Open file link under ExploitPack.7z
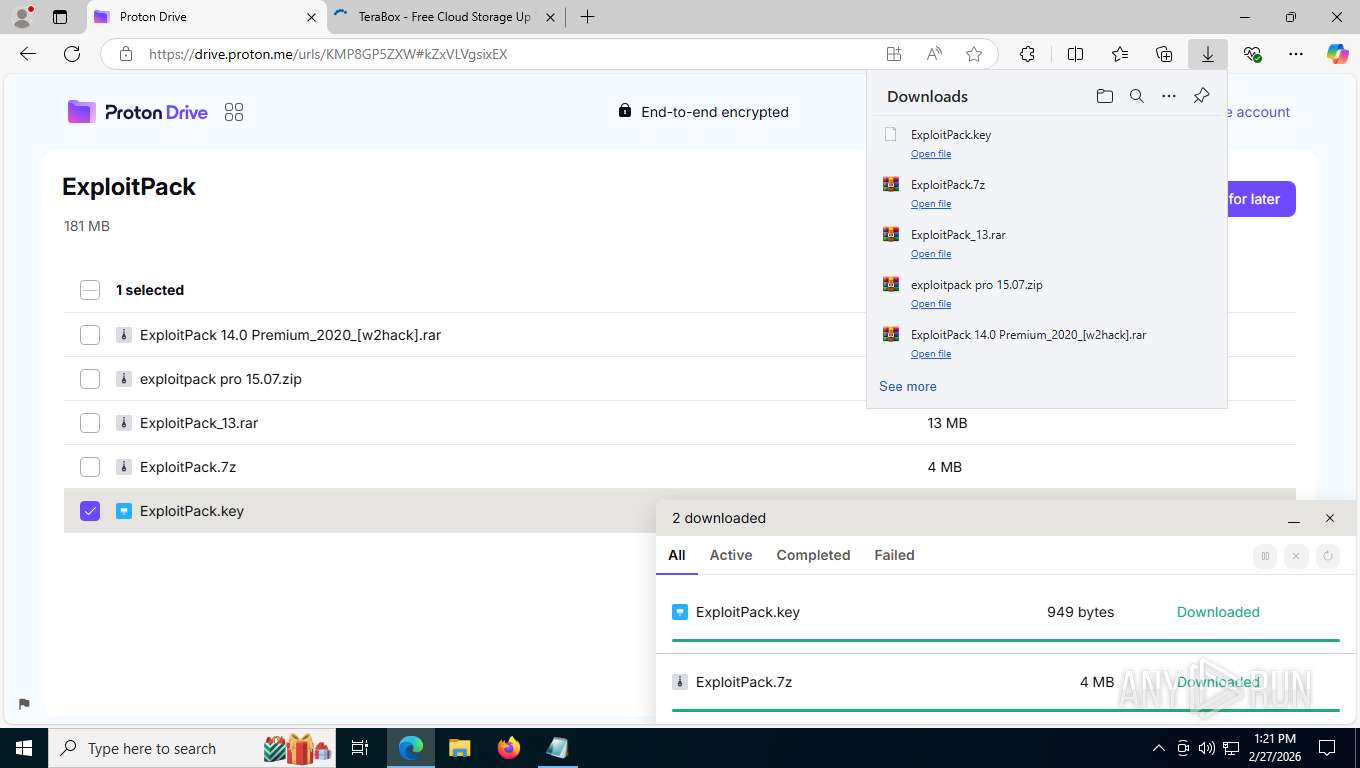The height and width of the screenshot is (768, 1360). (931, 204)
